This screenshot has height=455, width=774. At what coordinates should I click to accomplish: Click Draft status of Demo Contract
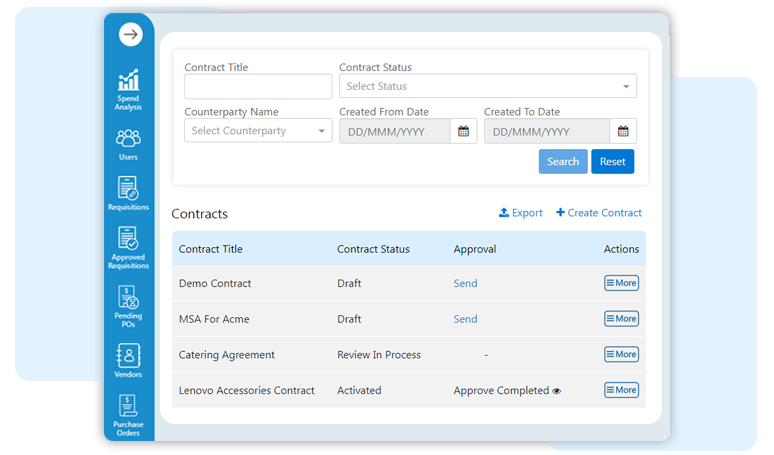(x=349, y=283)
